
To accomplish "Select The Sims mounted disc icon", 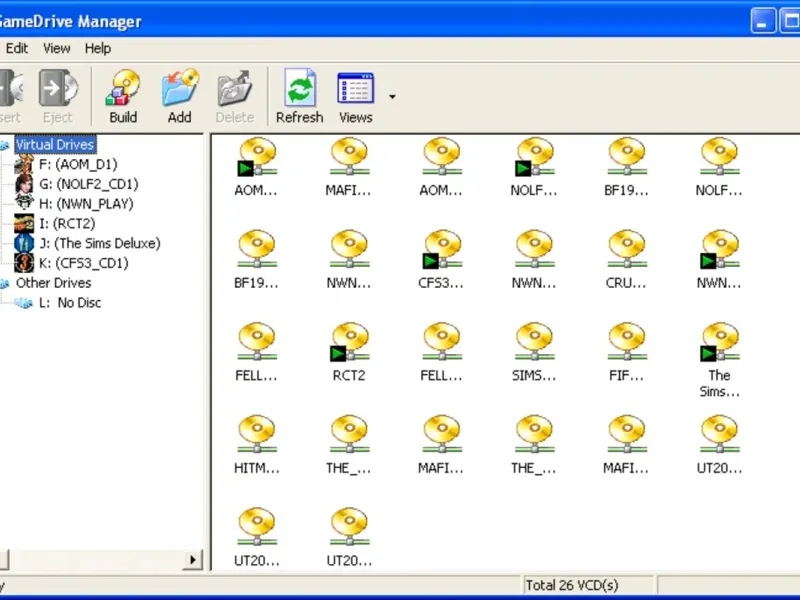I will pos(719,360).
